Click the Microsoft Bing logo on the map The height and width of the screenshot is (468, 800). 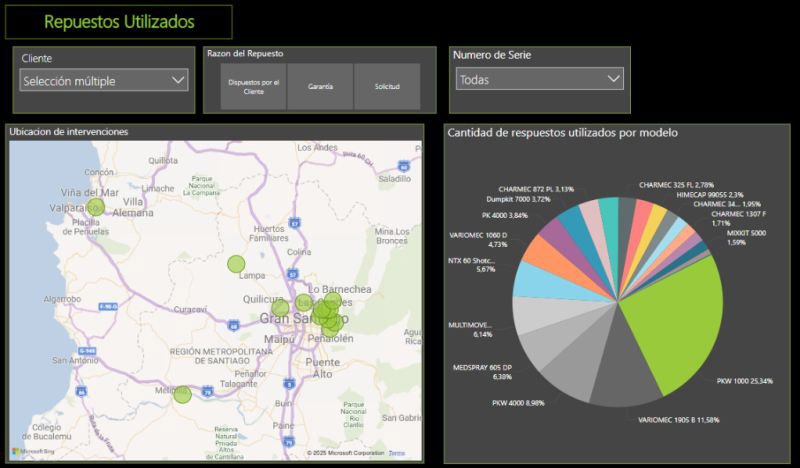pos(33,452)
